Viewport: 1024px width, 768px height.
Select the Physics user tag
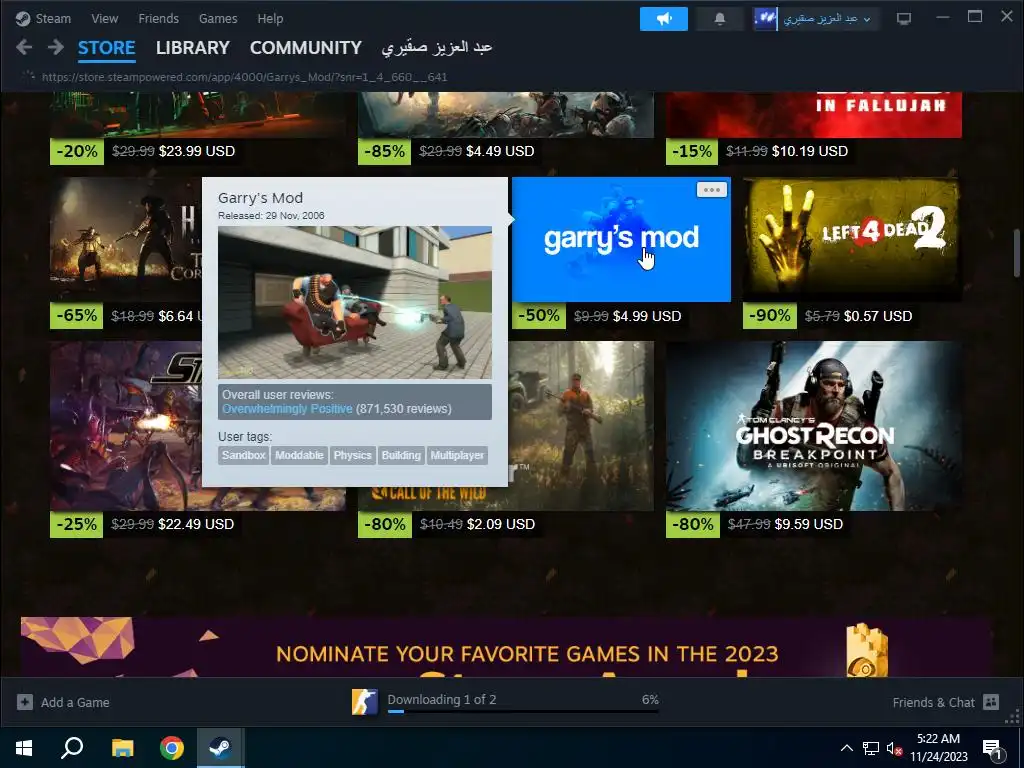(353, 455)
